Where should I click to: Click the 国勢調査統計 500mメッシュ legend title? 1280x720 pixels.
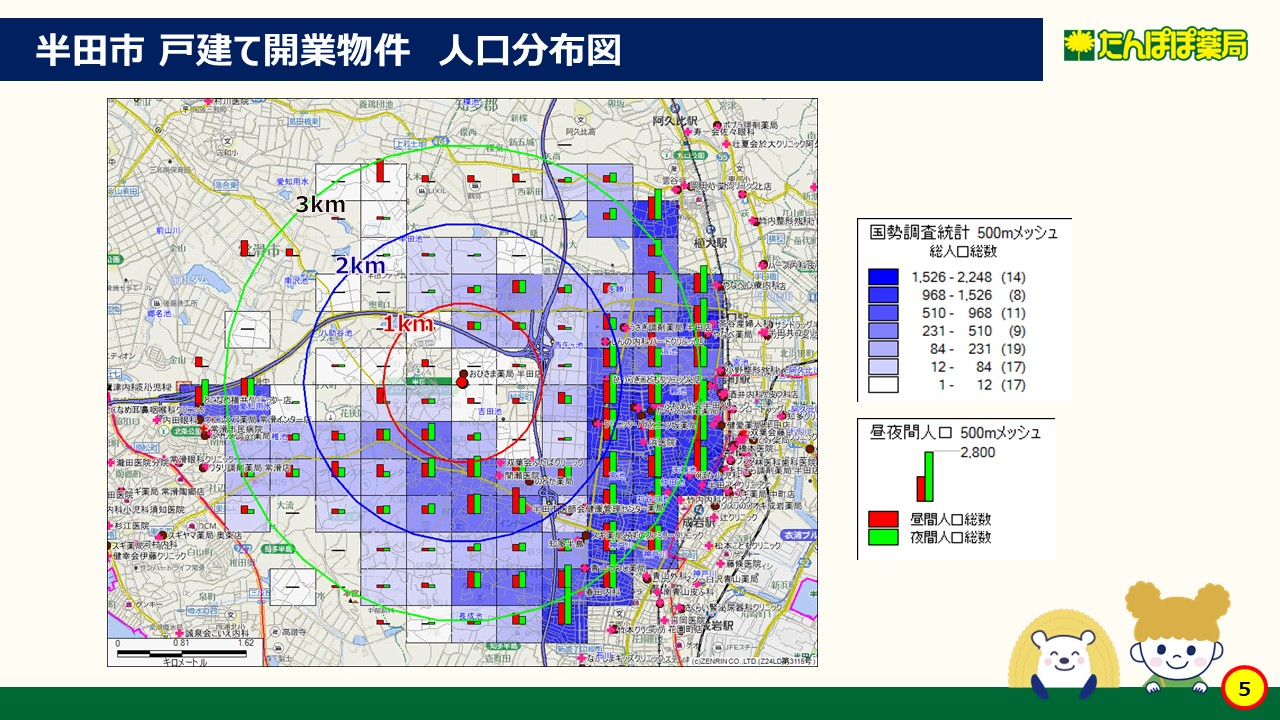click(963, 232)
